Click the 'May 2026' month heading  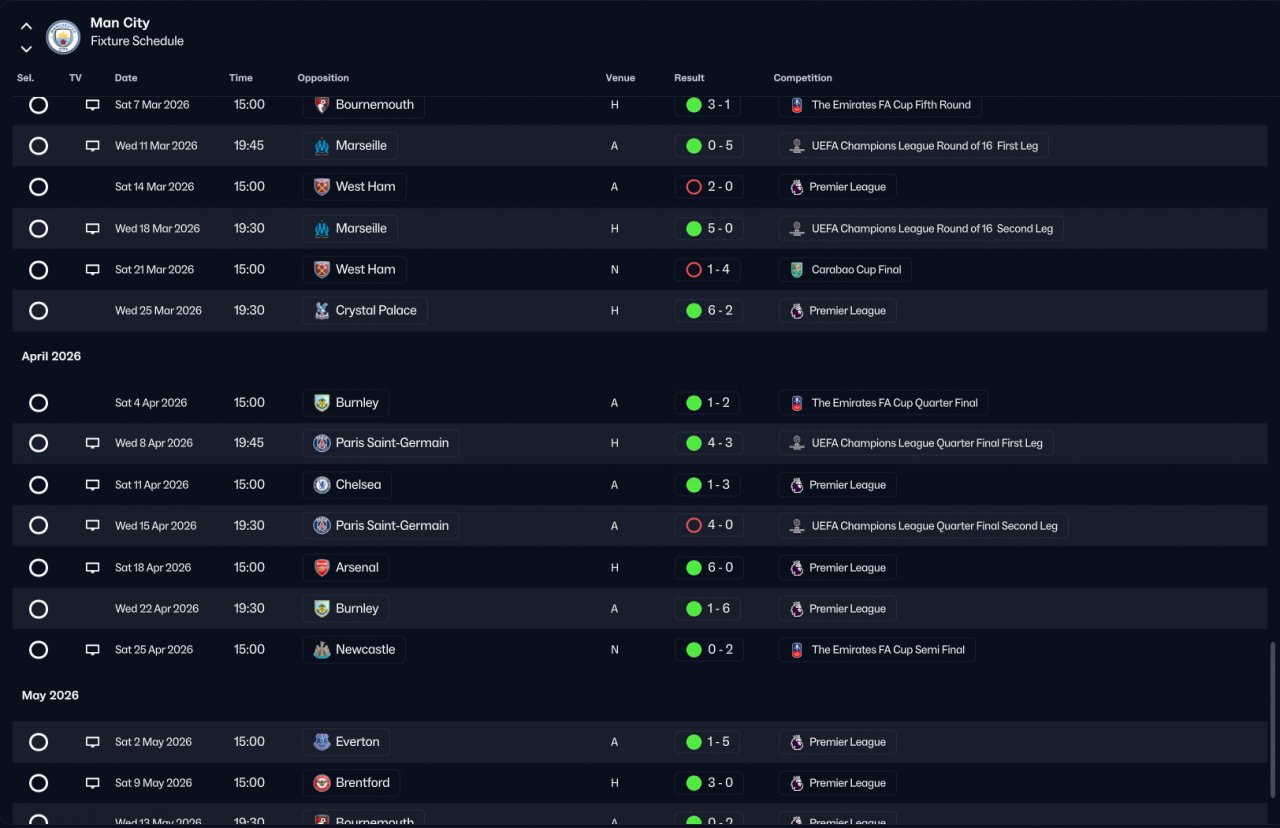coord(50,696)
